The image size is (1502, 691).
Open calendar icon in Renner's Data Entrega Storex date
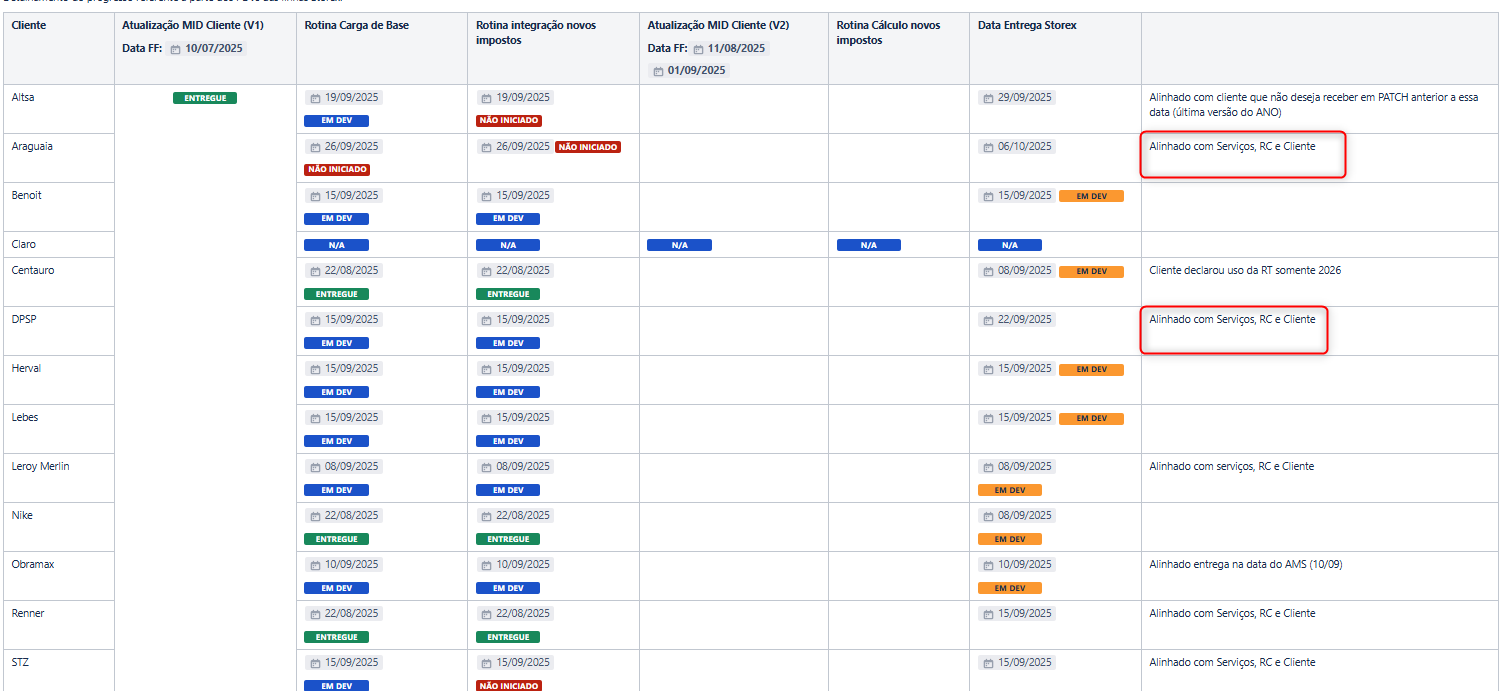(x=988, y=614)
